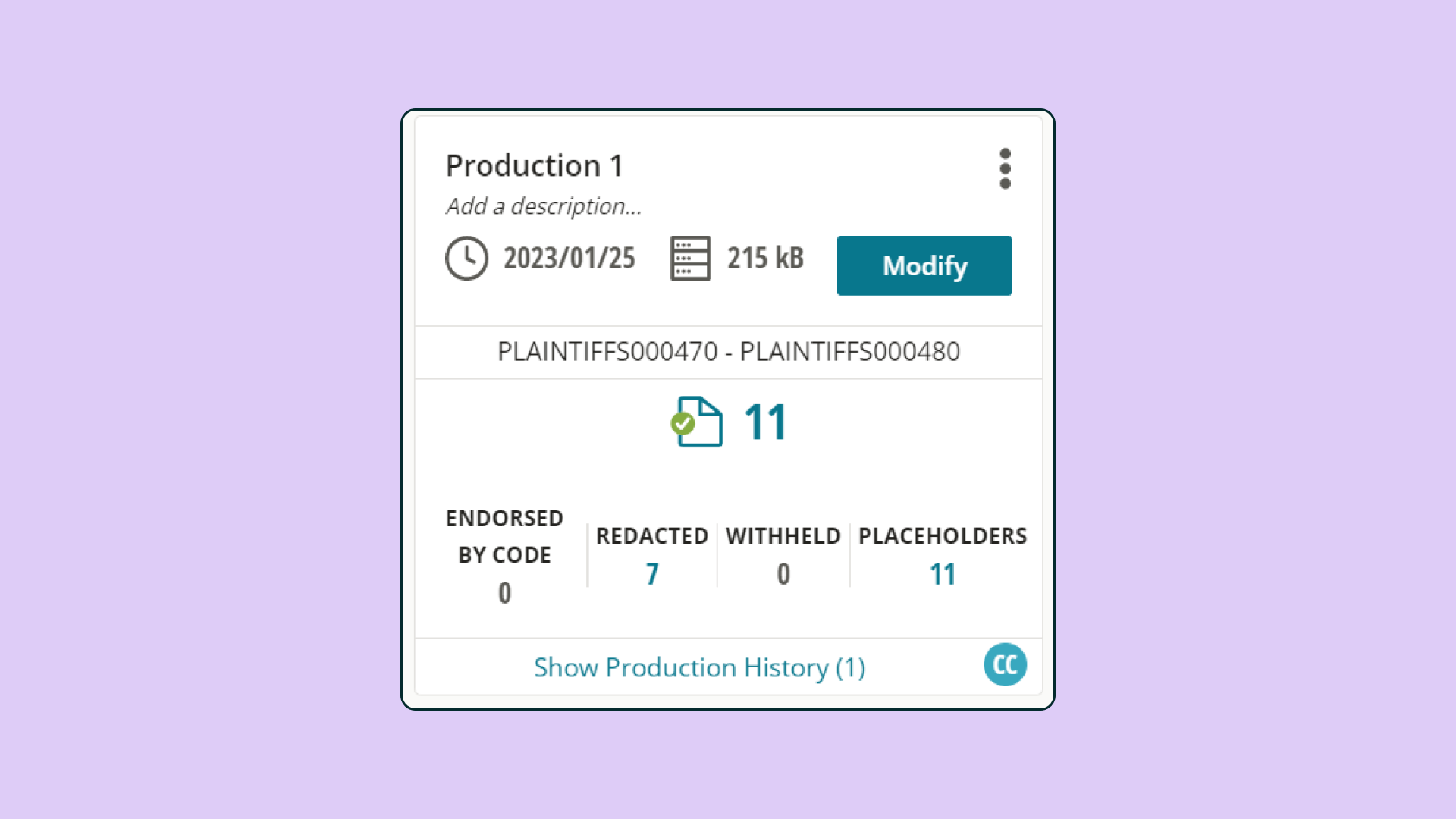Click the Redacted count of 7
1456x819 pixels.
click(x=652, y=574)
